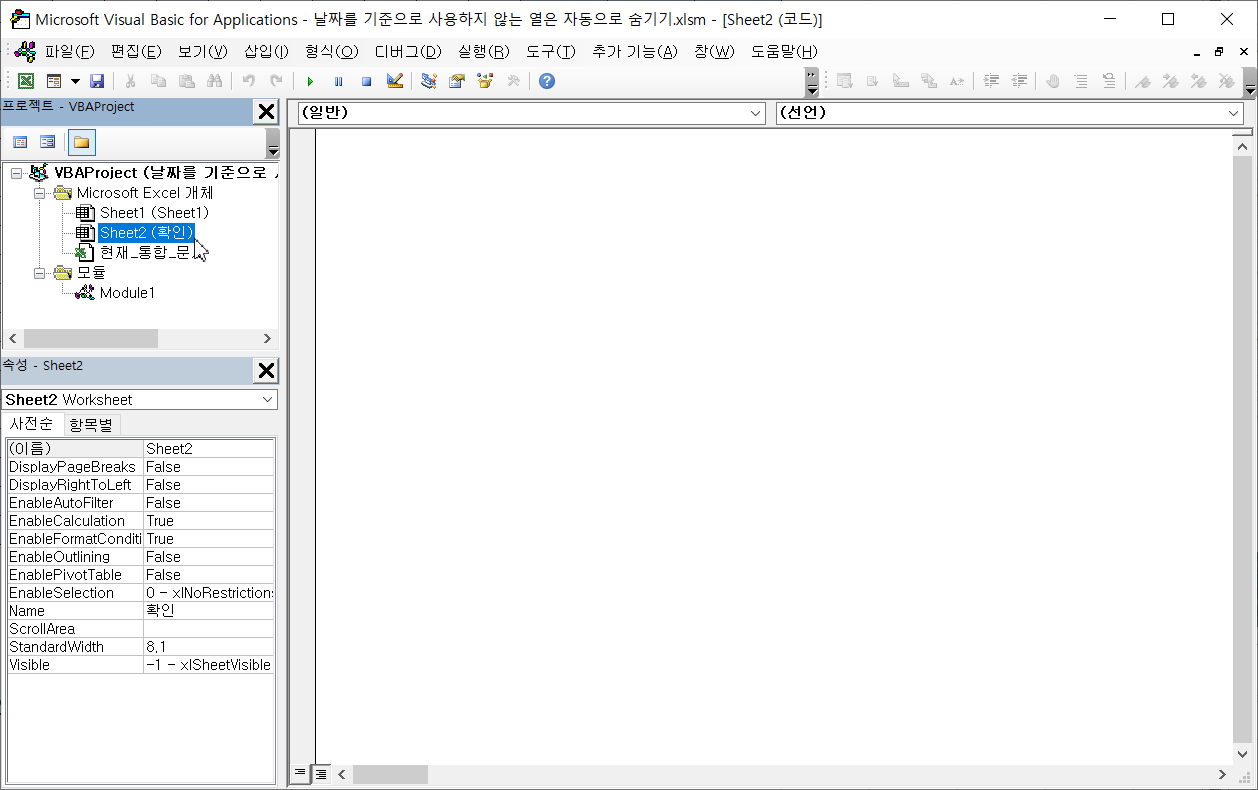Uncomment Block toolbar icon
Screen dimensions: 1258x790
pyautogui.click(x=1108, y=81)
